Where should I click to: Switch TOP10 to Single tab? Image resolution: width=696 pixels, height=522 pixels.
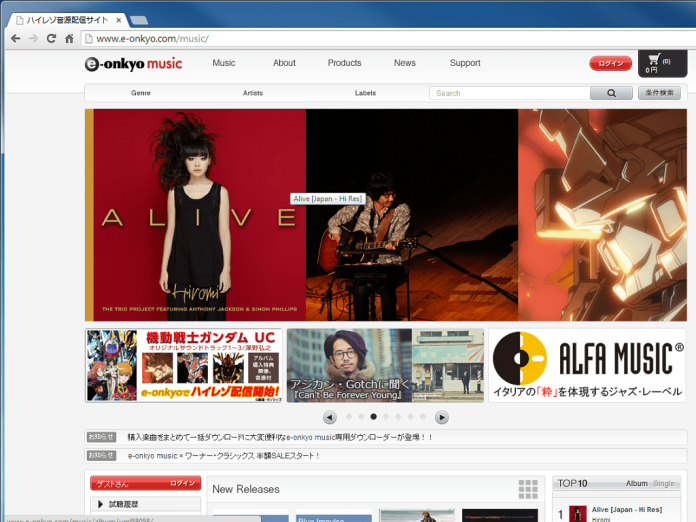664,483
